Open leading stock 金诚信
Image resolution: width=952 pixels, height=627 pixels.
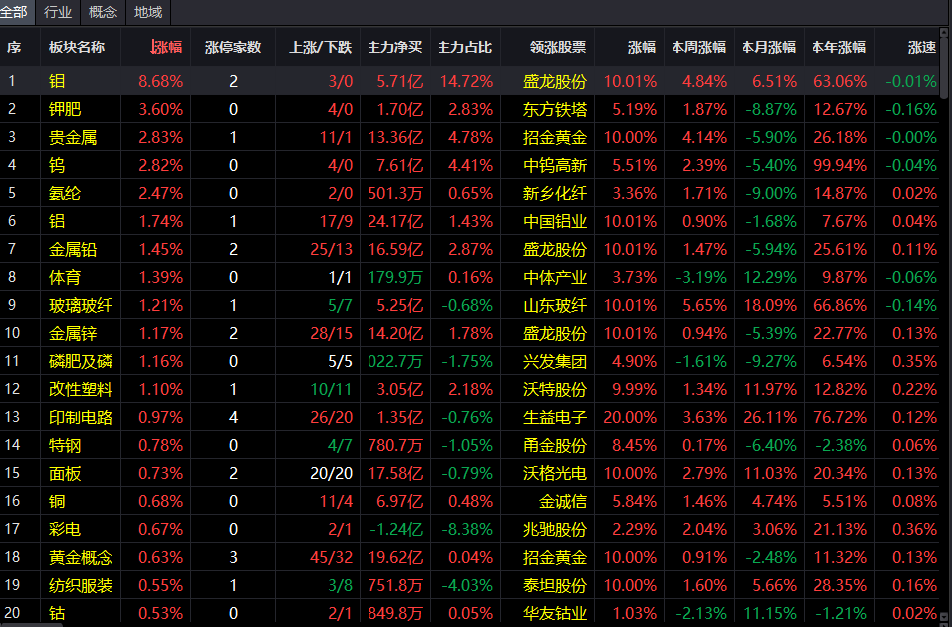pyautogui.click(x=563, y=501)
